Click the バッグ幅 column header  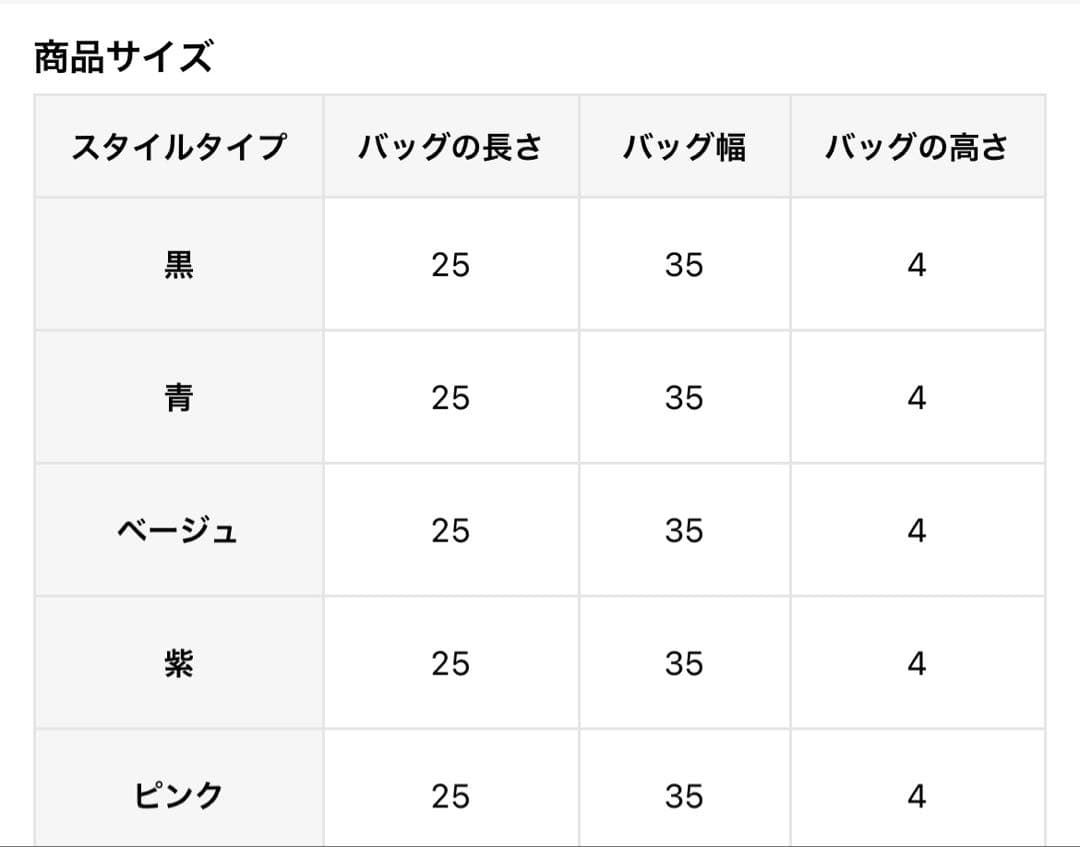(684, 147)
